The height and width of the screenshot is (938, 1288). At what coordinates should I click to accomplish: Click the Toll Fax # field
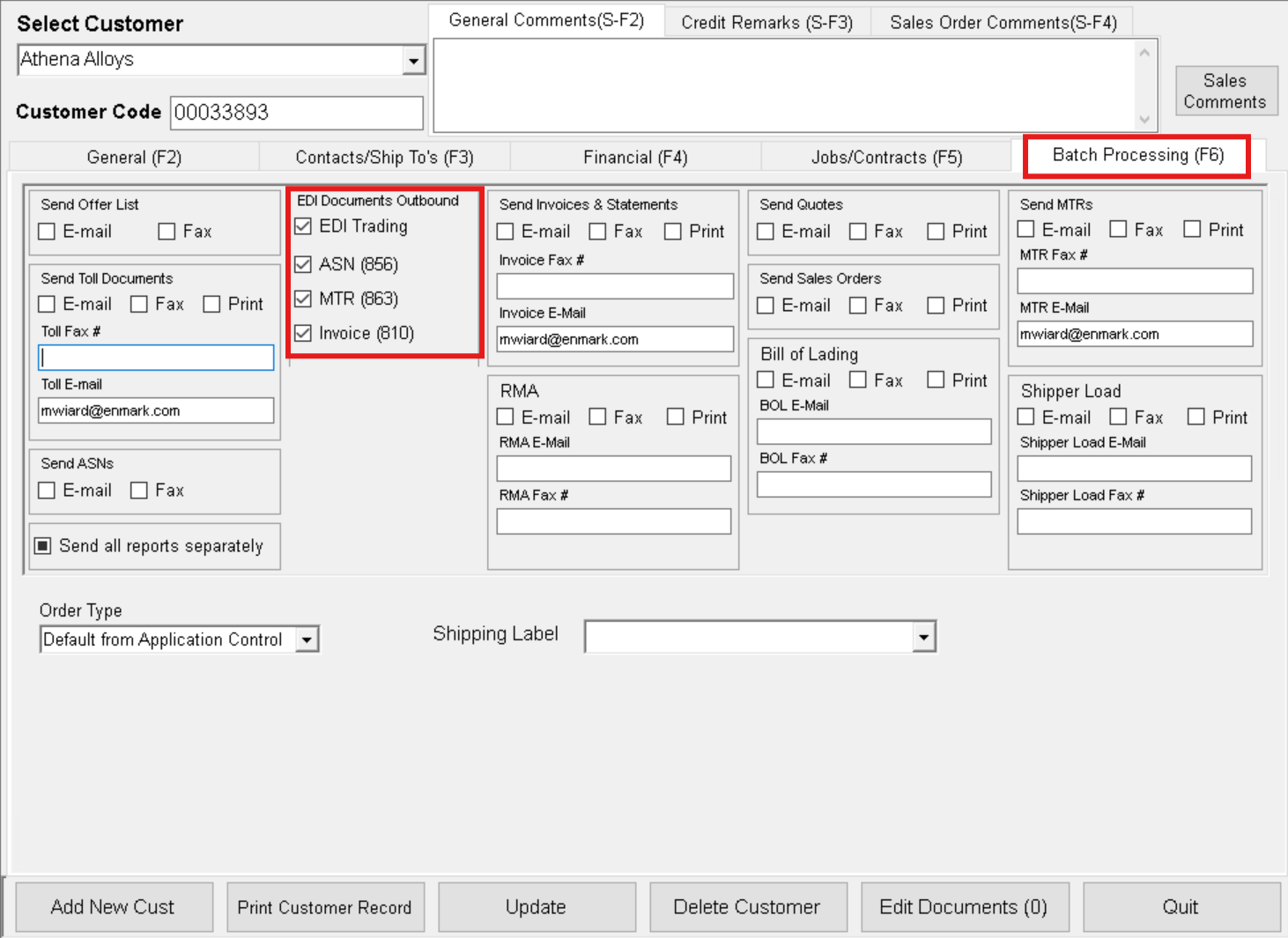[156, 358]
